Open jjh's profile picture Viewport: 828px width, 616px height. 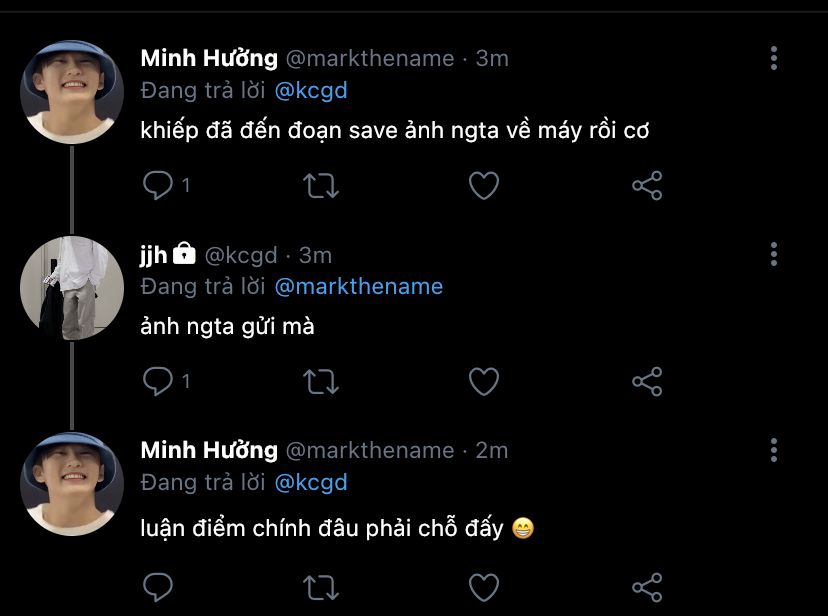click(72, 288)
